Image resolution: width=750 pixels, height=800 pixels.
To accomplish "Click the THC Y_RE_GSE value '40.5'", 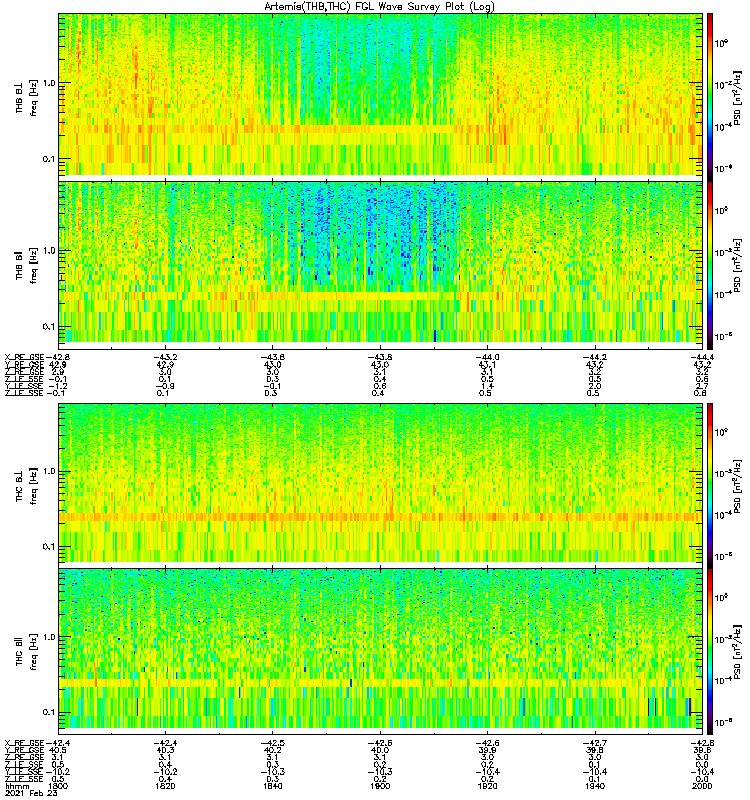I will click(x=57, y=750).
